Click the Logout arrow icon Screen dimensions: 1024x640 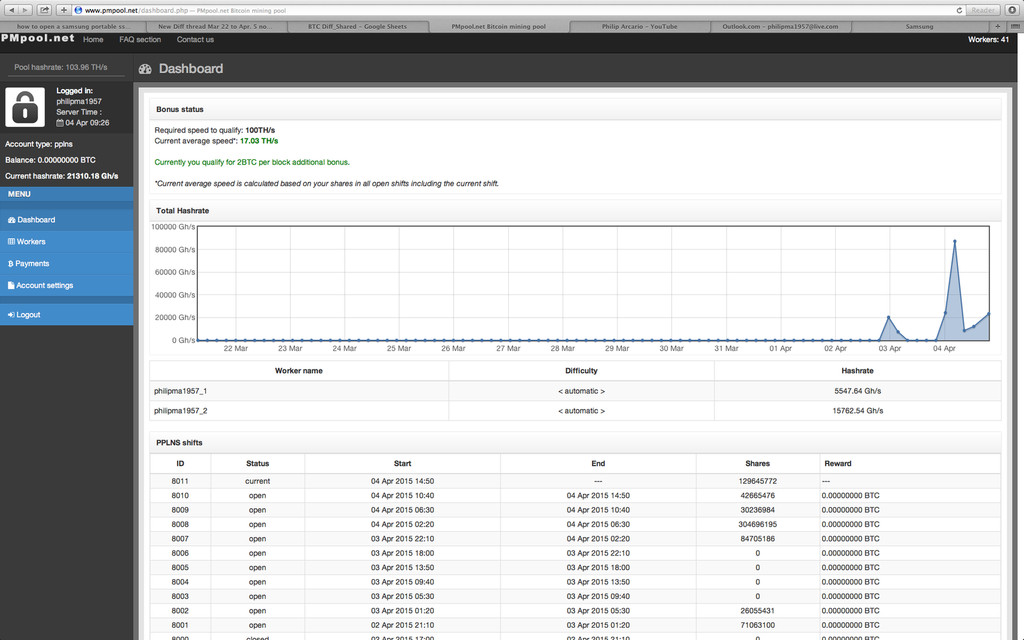11,315
